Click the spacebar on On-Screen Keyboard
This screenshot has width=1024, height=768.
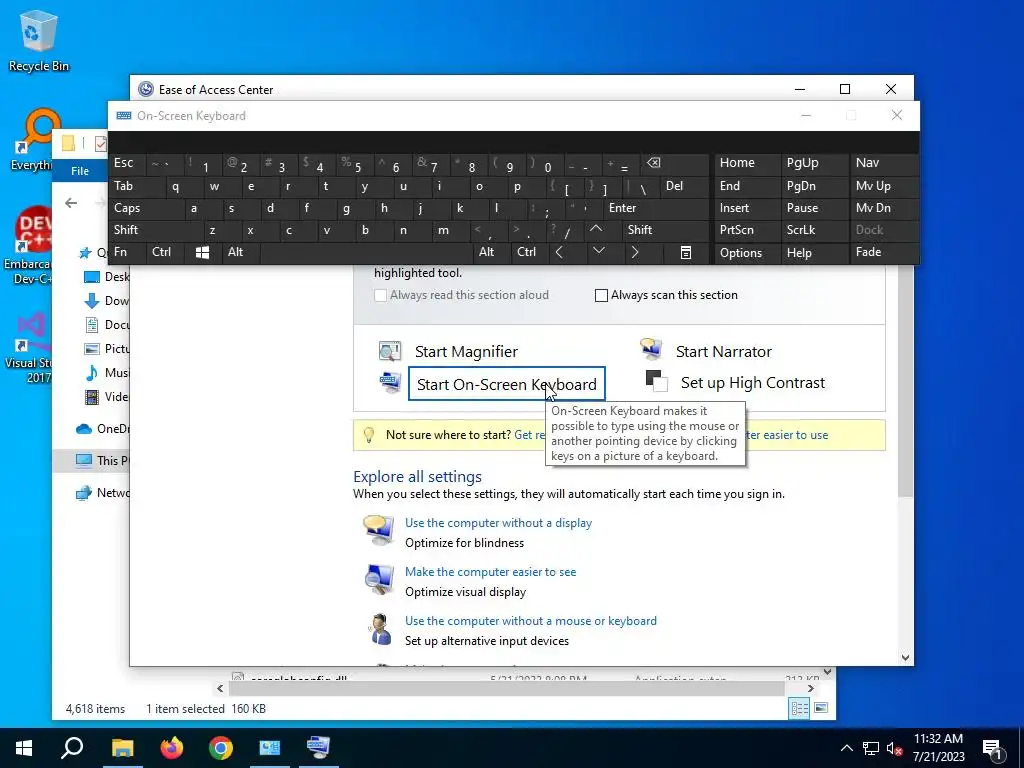pos(367,252)
